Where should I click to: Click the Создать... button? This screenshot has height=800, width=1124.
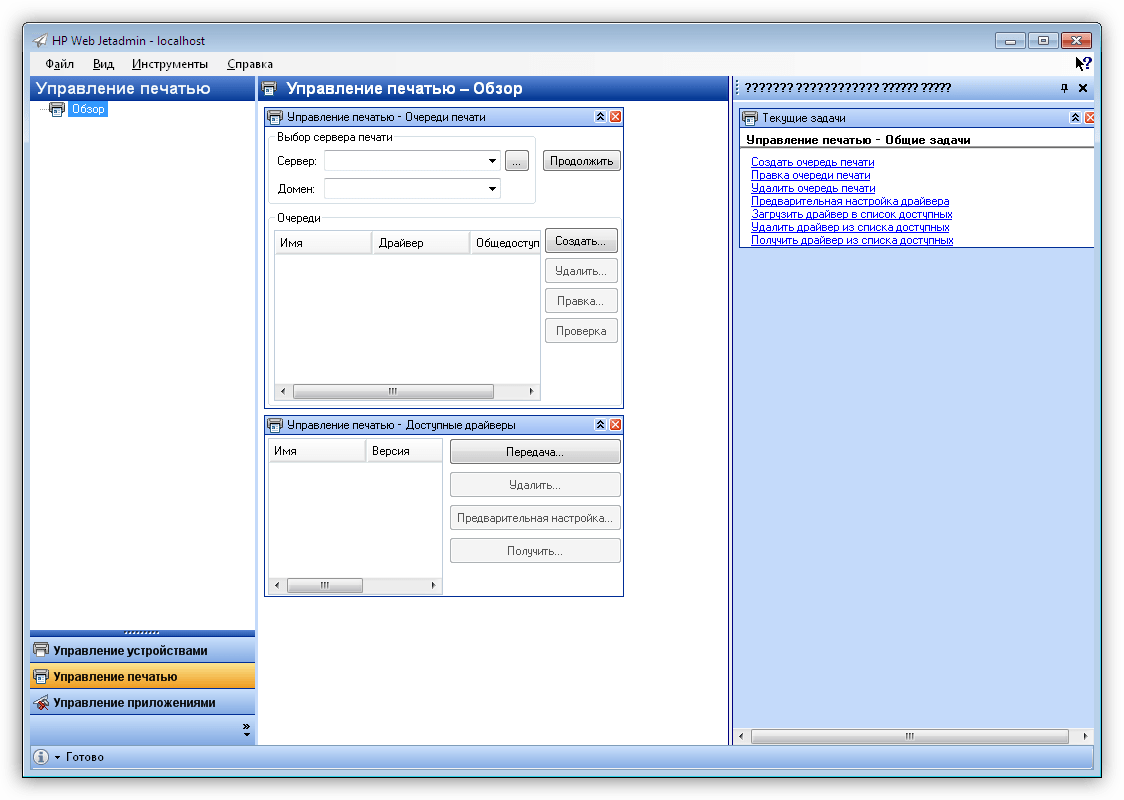pyautogui.click(x=581, y=241)
